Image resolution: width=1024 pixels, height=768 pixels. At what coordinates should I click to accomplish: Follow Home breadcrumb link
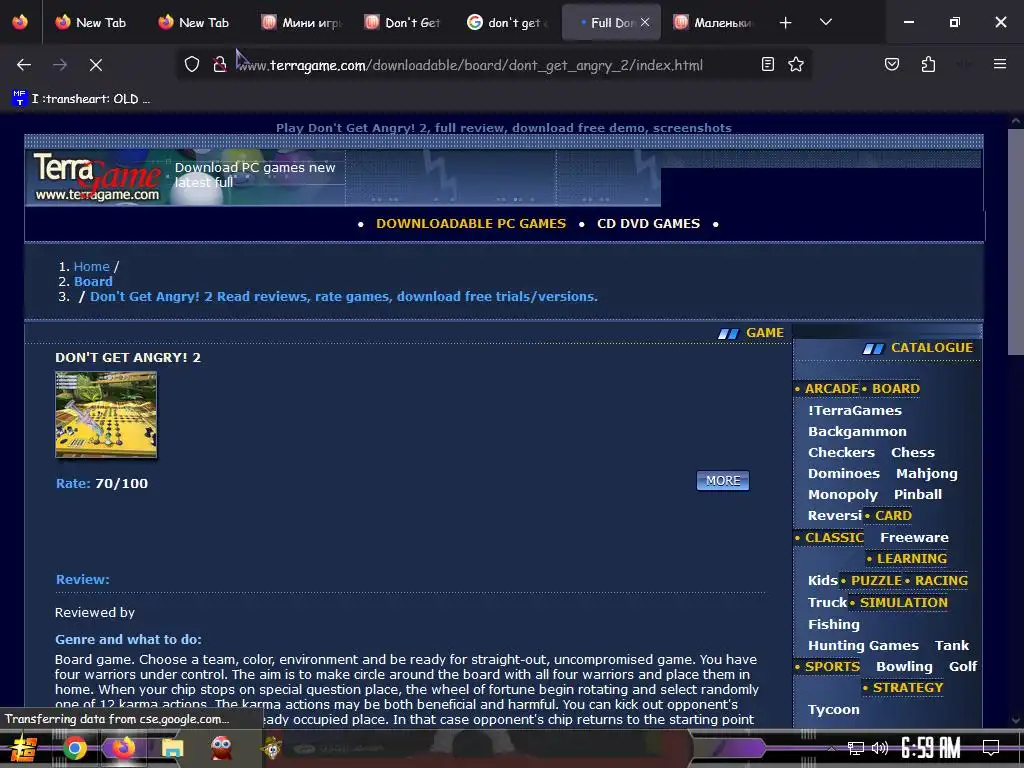pyautogui.click(x=91, y=266)
